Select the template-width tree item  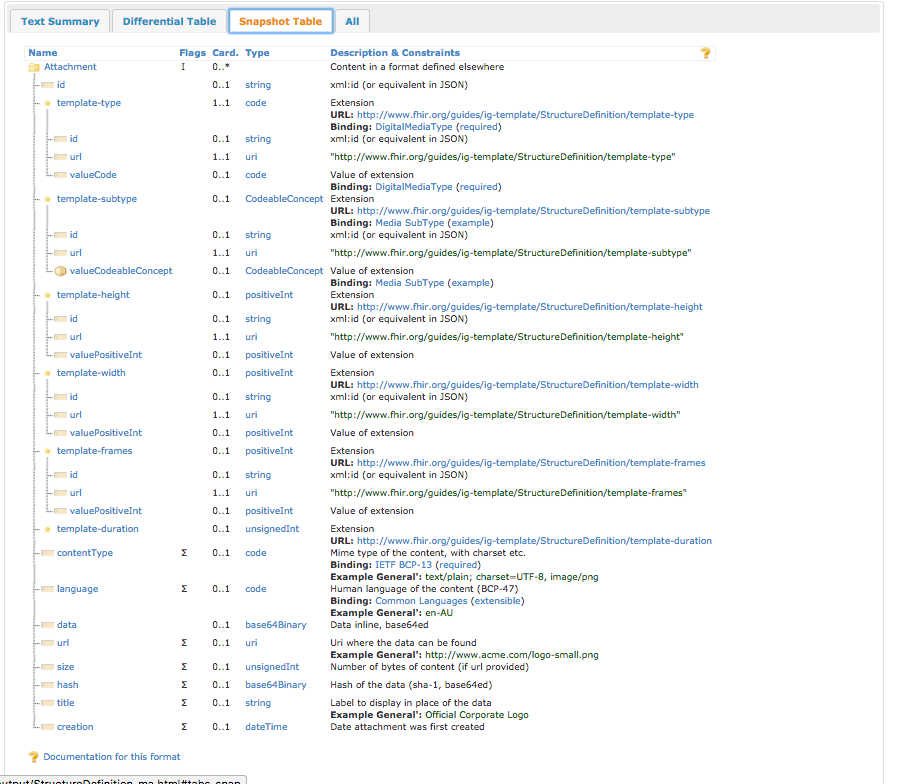pyautogui.click(x=91, y=373)
